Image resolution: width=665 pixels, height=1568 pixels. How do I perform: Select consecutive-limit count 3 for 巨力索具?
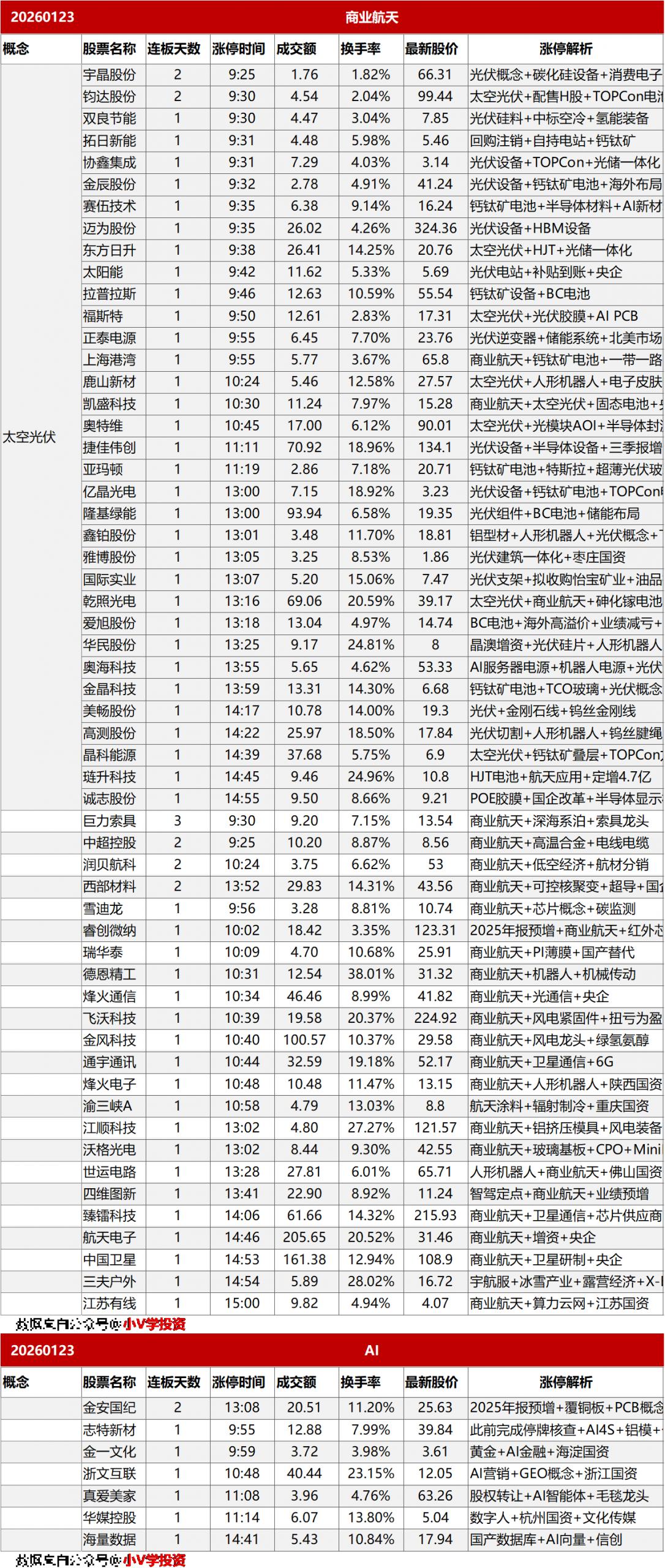pos(178,821)
